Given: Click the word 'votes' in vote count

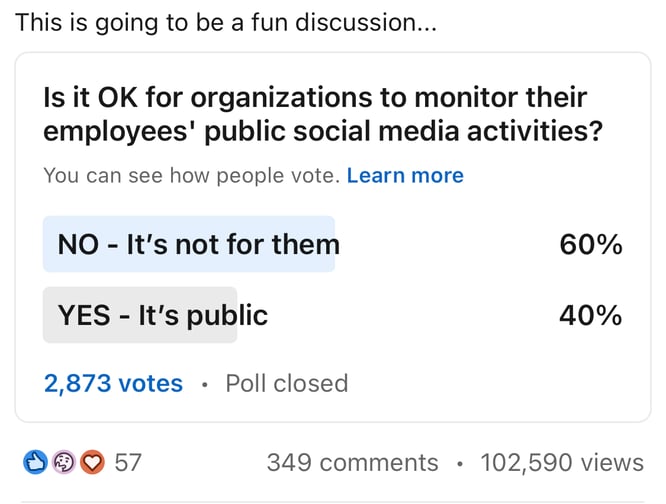Looking at the screenshot, I should [x=151, y=383].
